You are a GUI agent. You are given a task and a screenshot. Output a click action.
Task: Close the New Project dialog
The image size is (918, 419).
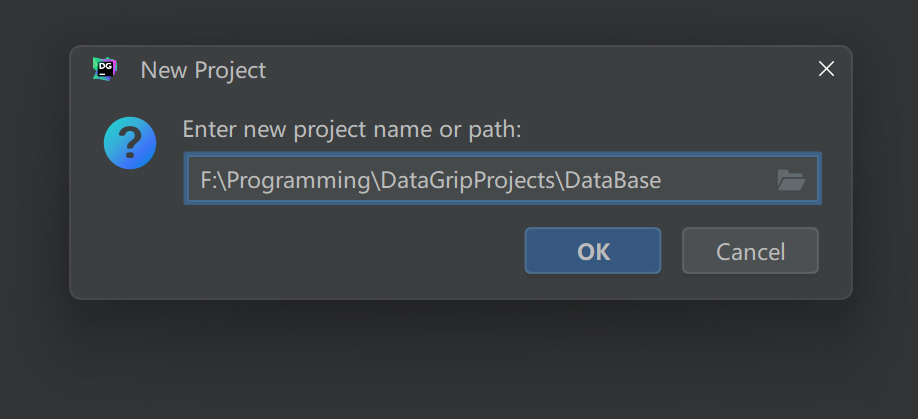coord(826,69)
